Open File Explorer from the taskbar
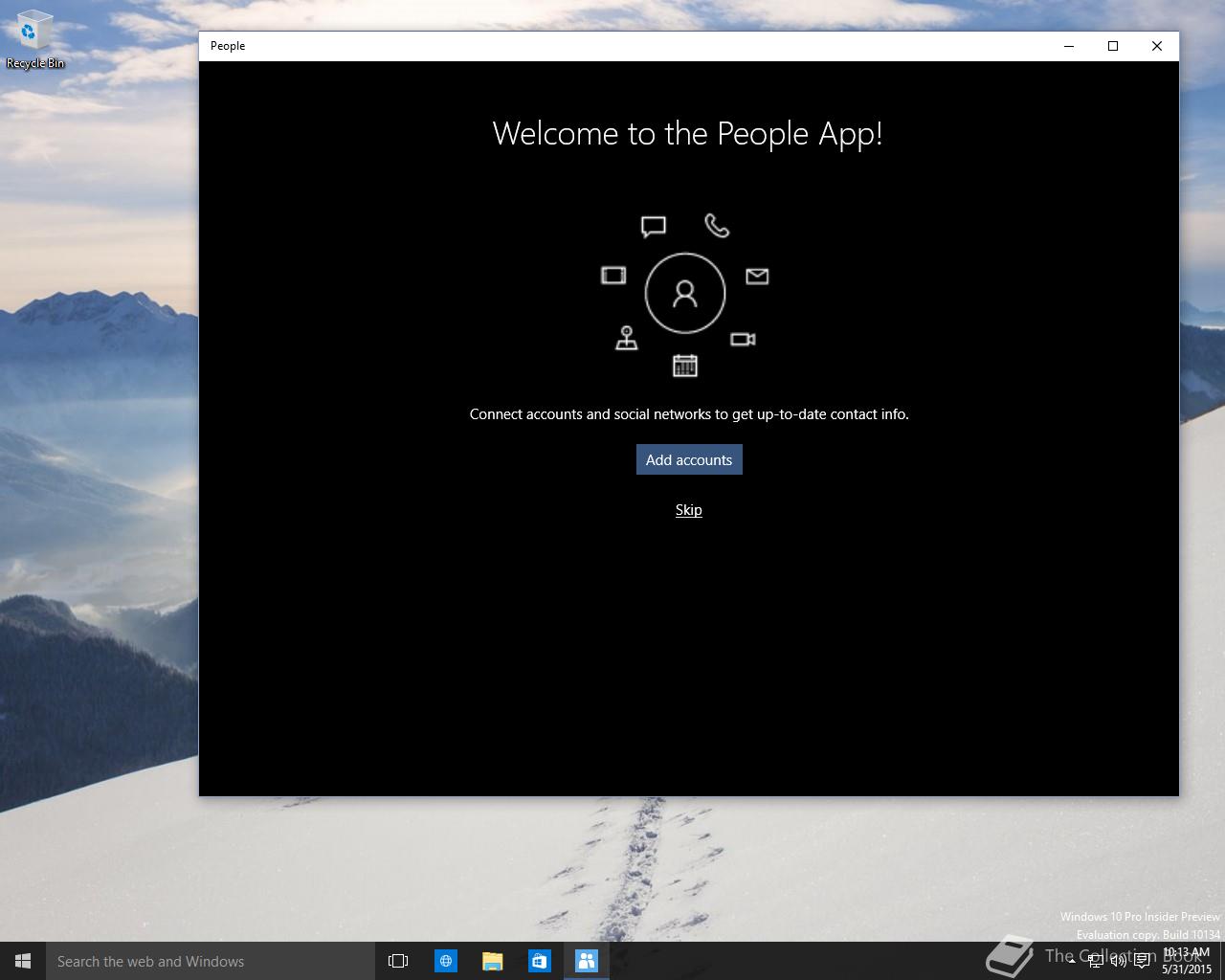Screen dimensions: 1225x980 (x=493, y=961)
